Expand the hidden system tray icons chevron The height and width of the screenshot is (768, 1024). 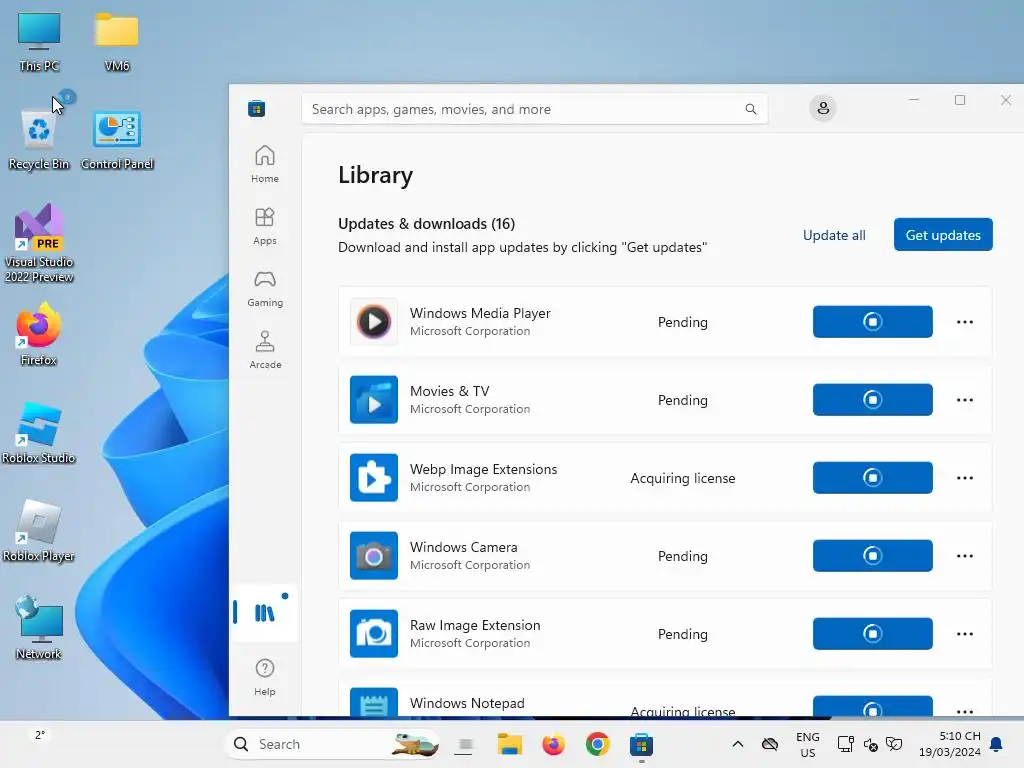[x=737, y=744]
